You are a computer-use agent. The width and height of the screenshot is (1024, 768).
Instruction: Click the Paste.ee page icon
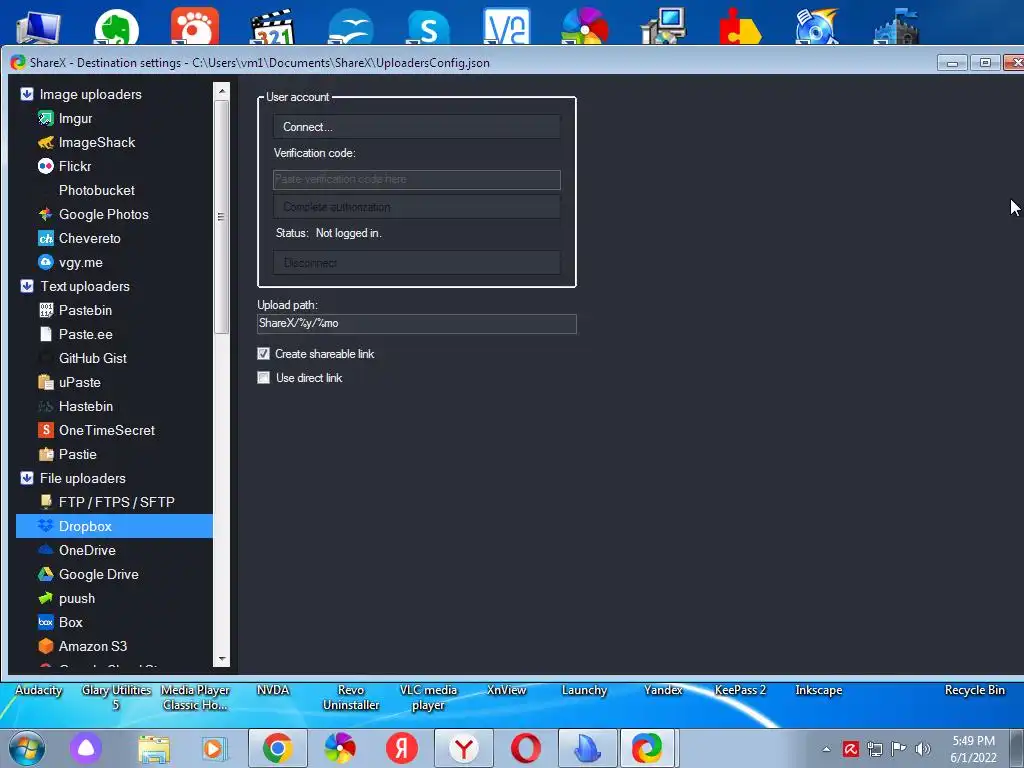(x=45, y=334)
